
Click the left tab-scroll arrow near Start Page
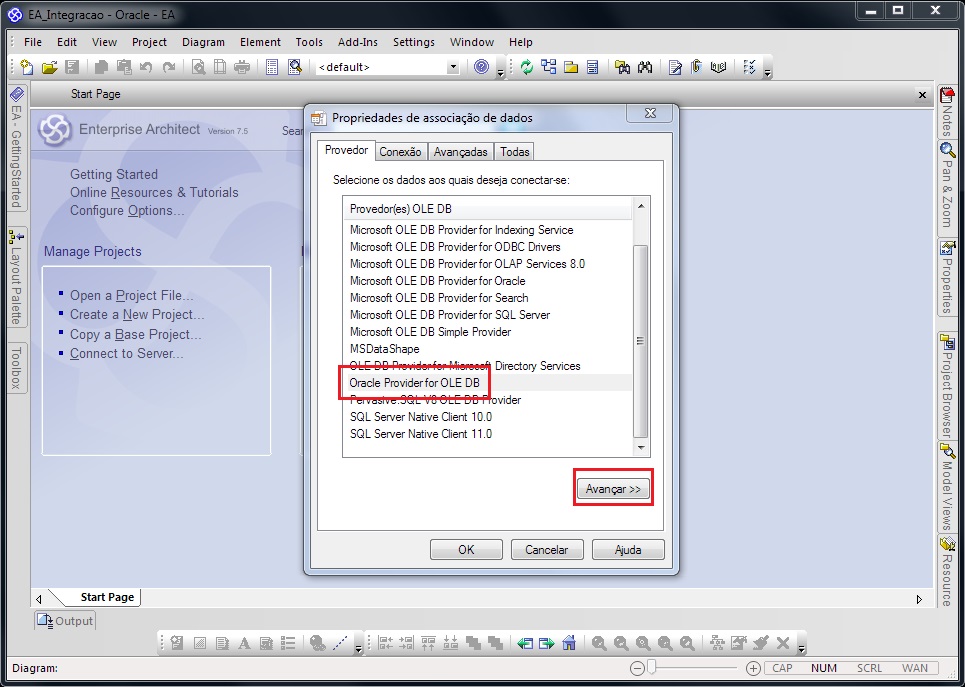pos(39,599)
